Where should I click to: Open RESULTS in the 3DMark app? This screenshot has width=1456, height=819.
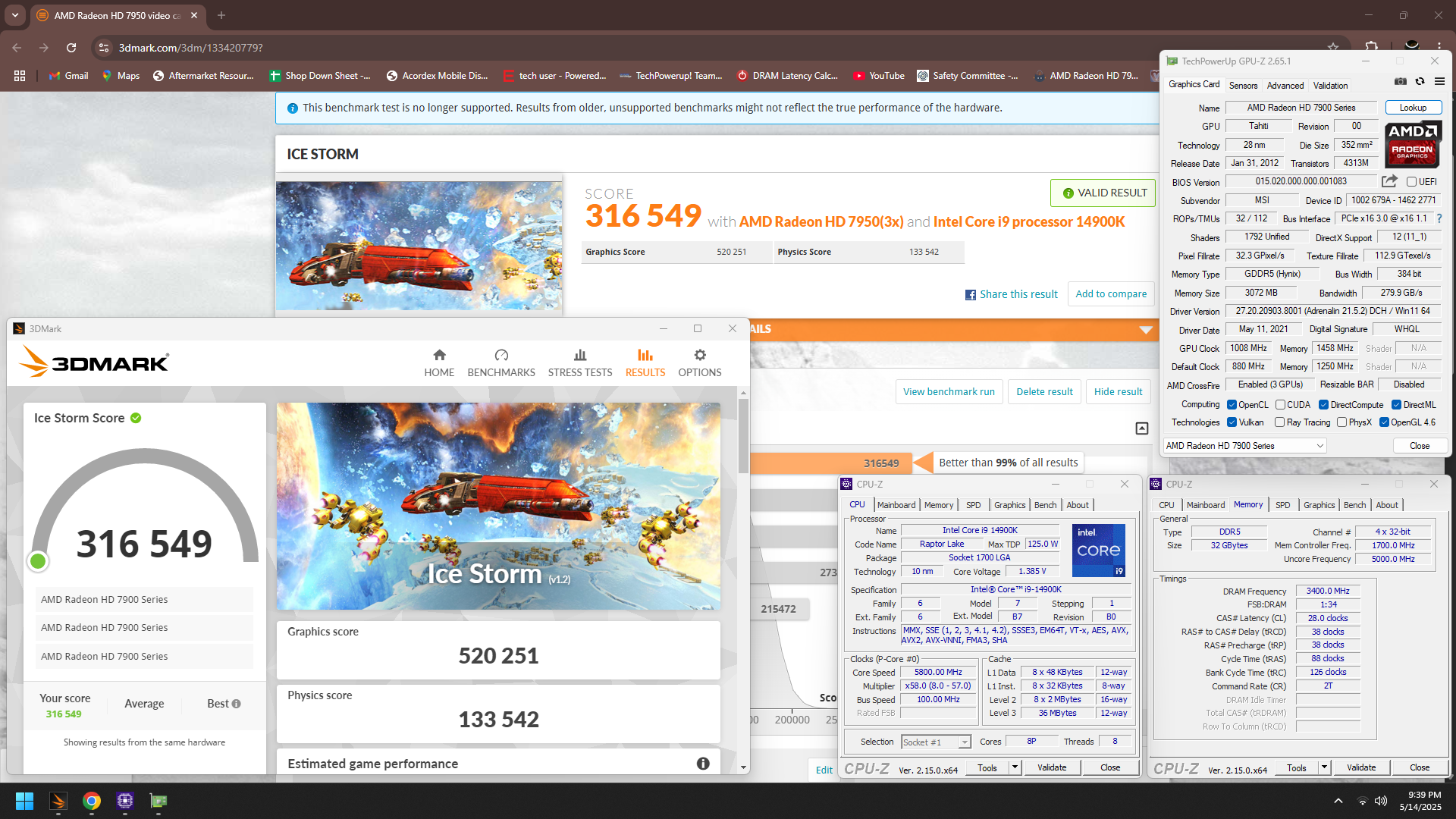click(645, 362)
